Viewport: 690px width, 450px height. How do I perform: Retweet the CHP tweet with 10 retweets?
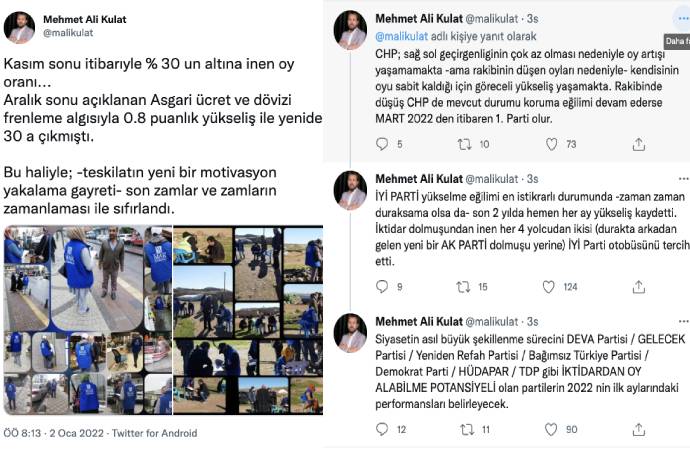tap(464, 144)
